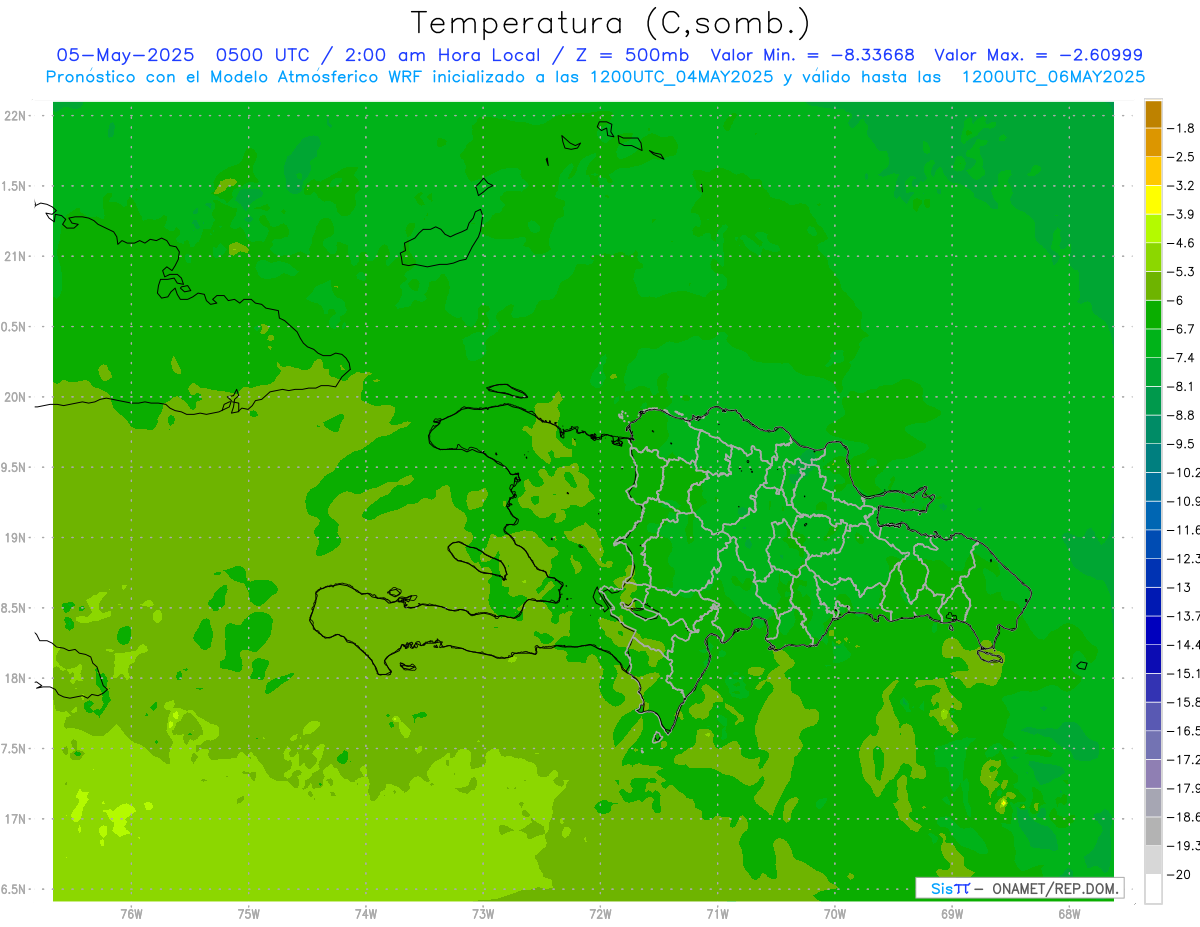This screenshot has height=927, width=1200.
Task: Click the "18N" latitude label
Action: [x=16, y=678]
